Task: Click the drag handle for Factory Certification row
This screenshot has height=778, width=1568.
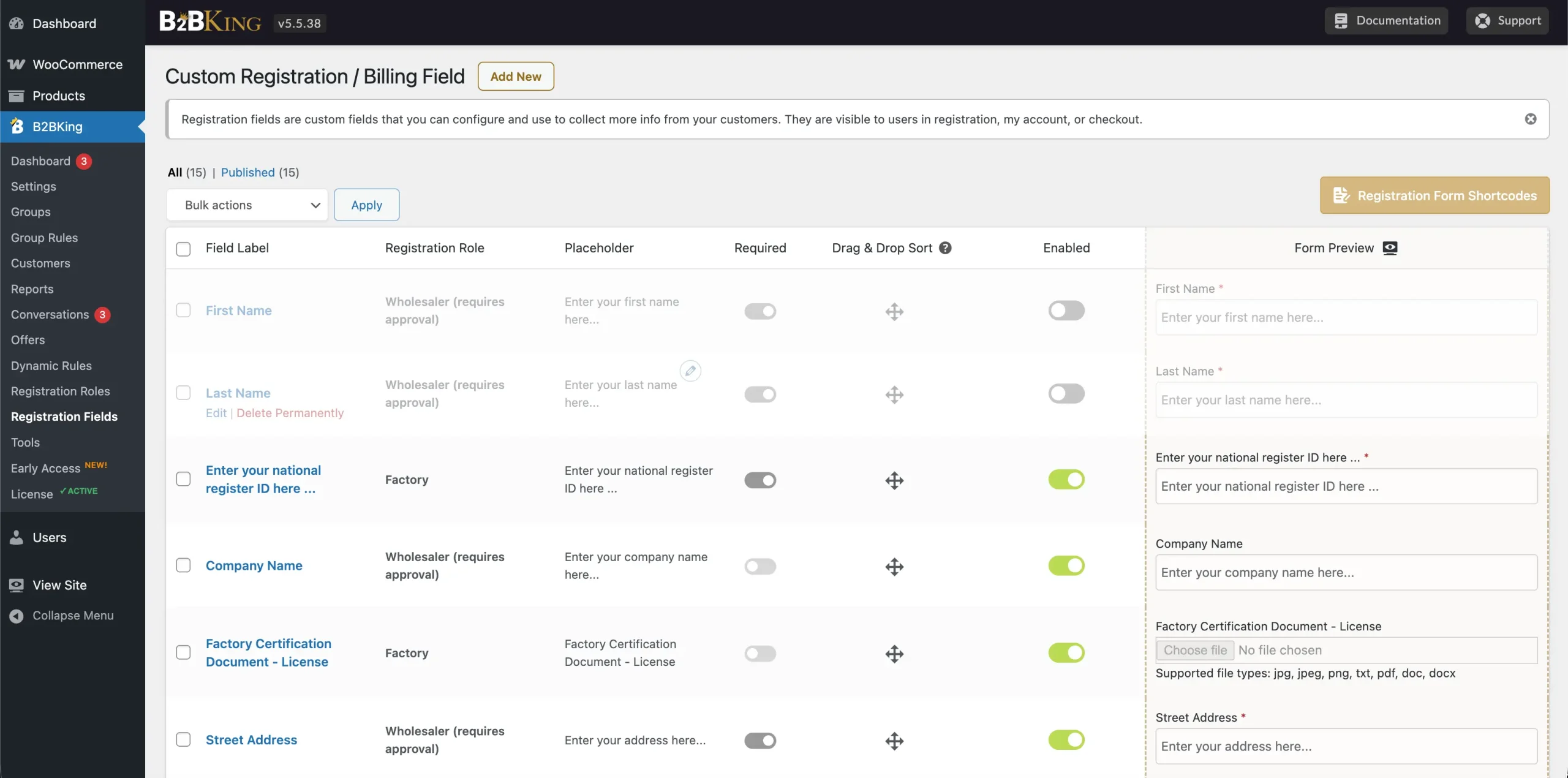Action: pos(894,654)
